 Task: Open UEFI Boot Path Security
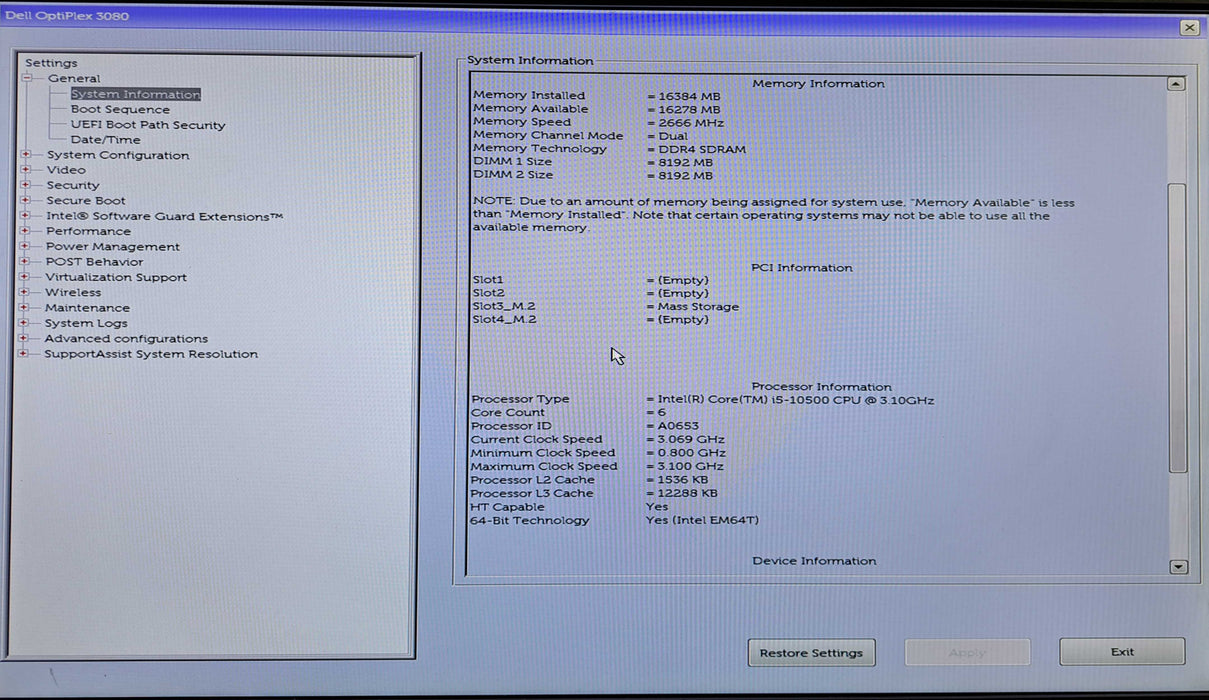pyautogui.click(x=148, y=125)
